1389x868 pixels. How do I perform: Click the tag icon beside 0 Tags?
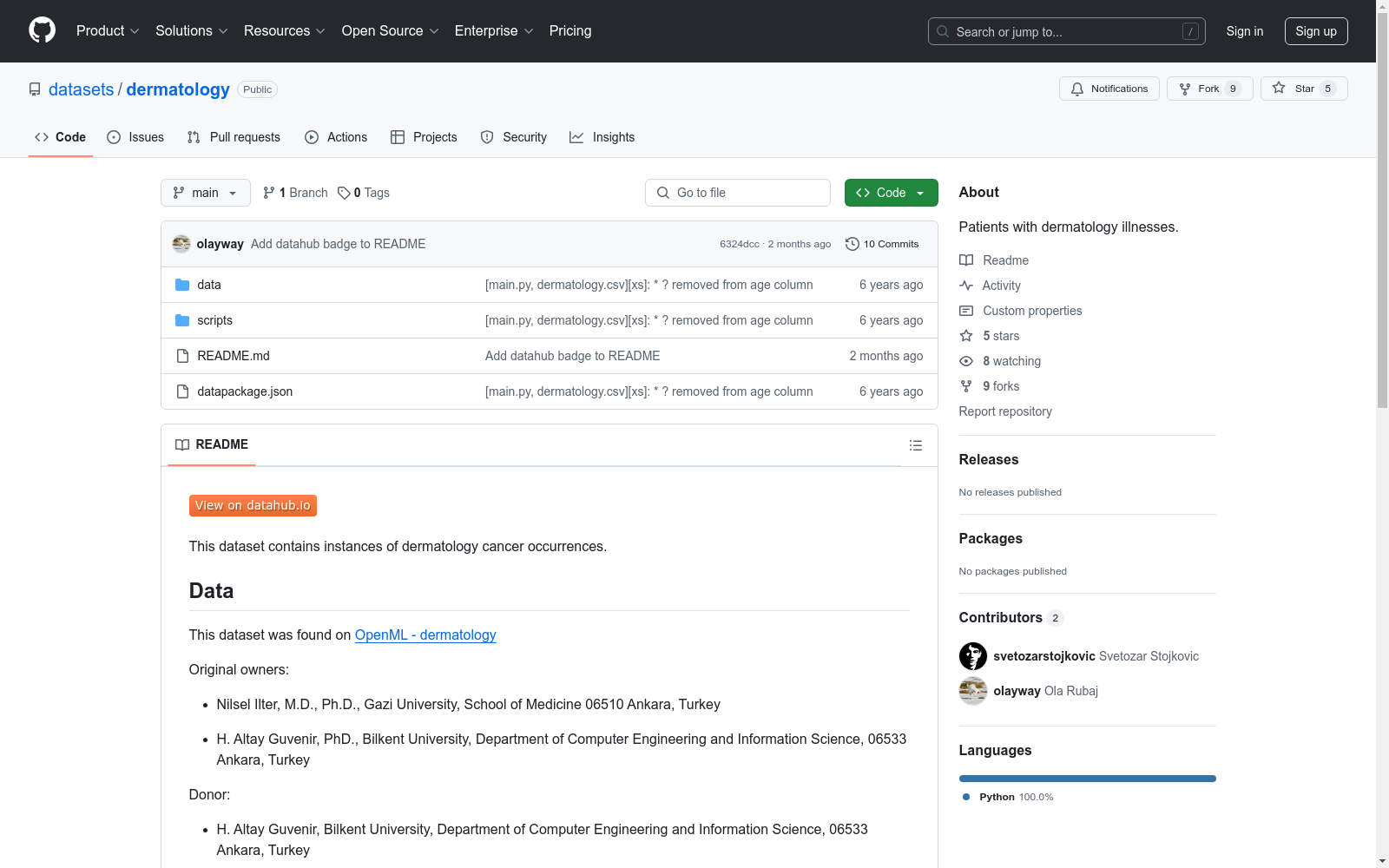pos(344,193)
